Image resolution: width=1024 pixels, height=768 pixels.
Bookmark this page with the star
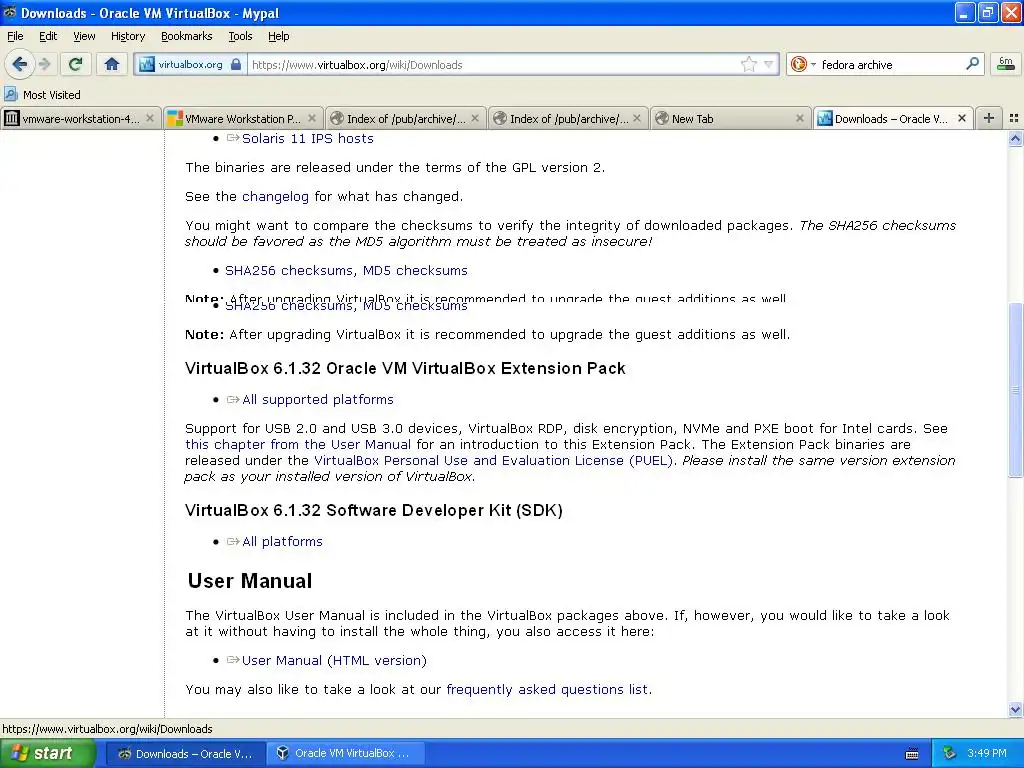pyautogui.click(x=748, y=64)
